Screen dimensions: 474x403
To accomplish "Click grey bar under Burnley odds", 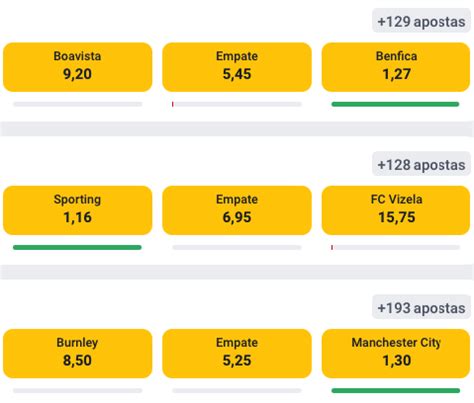I will [78, 391].
